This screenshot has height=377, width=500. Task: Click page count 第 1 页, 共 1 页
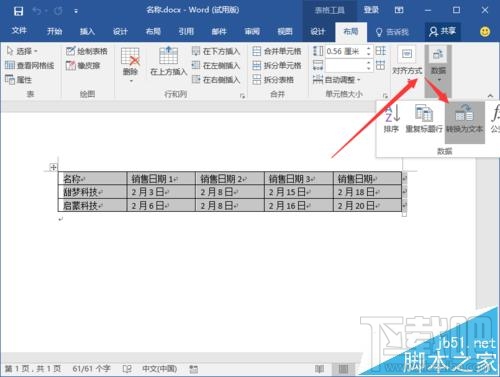(33, 369)
